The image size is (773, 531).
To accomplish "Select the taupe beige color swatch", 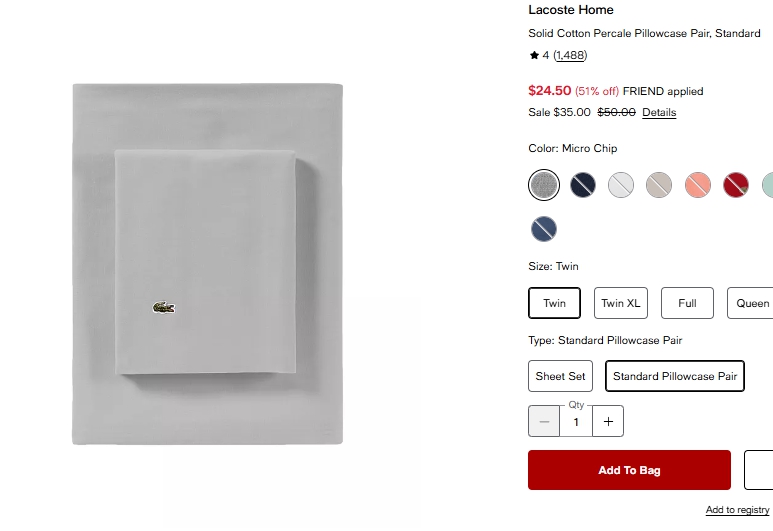I will (x=659, y=185).
